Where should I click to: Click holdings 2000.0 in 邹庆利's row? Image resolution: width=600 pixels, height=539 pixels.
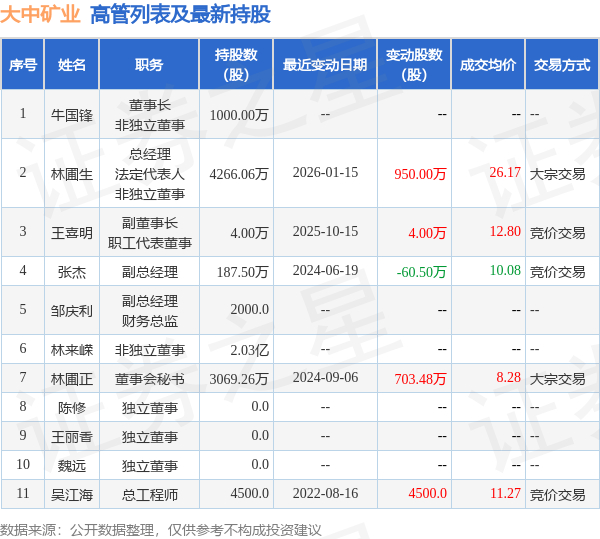click(x=249, y=309)
